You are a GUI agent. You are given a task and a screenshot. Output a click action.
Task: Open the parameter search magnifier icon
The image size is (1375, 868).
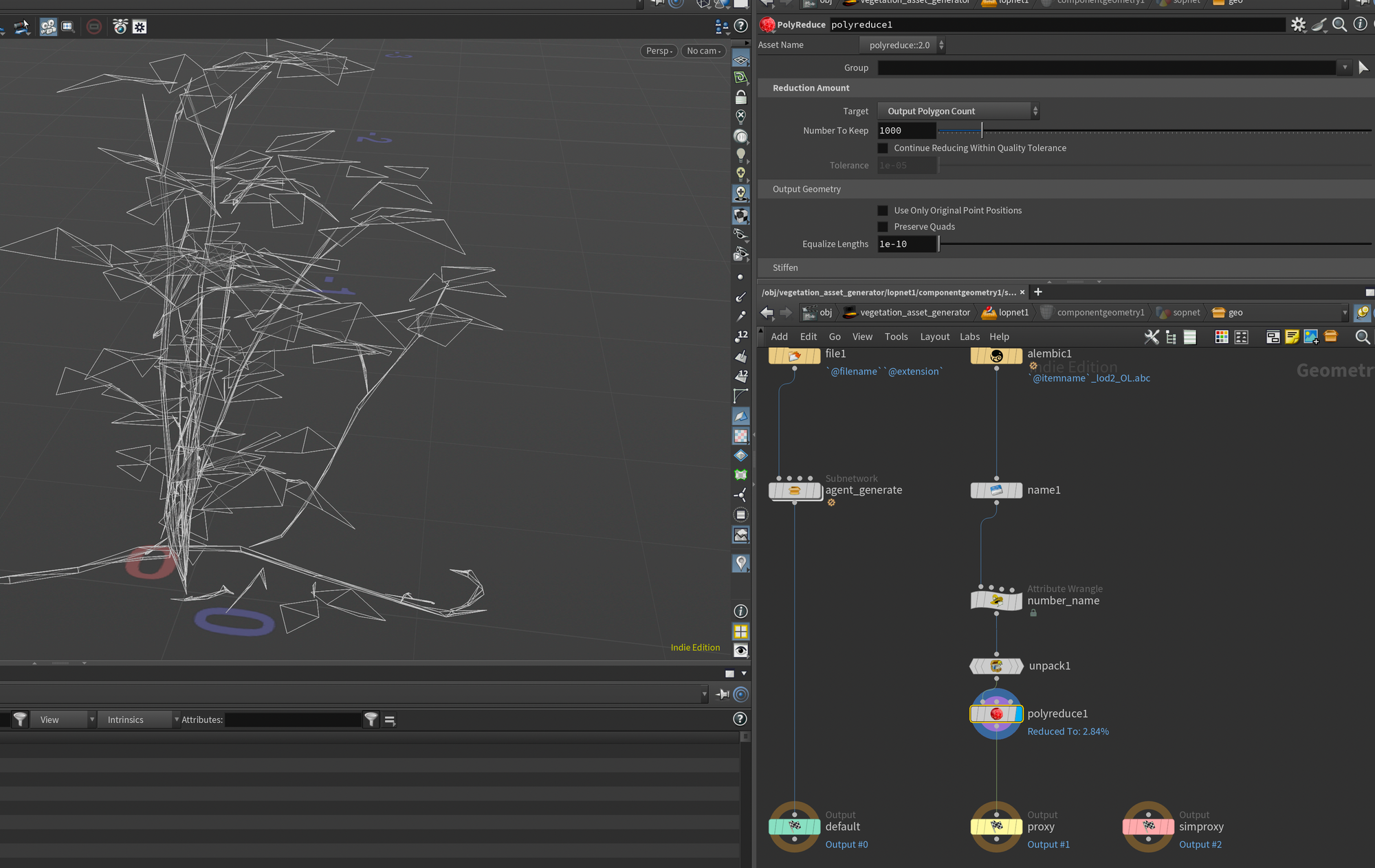1339,25
